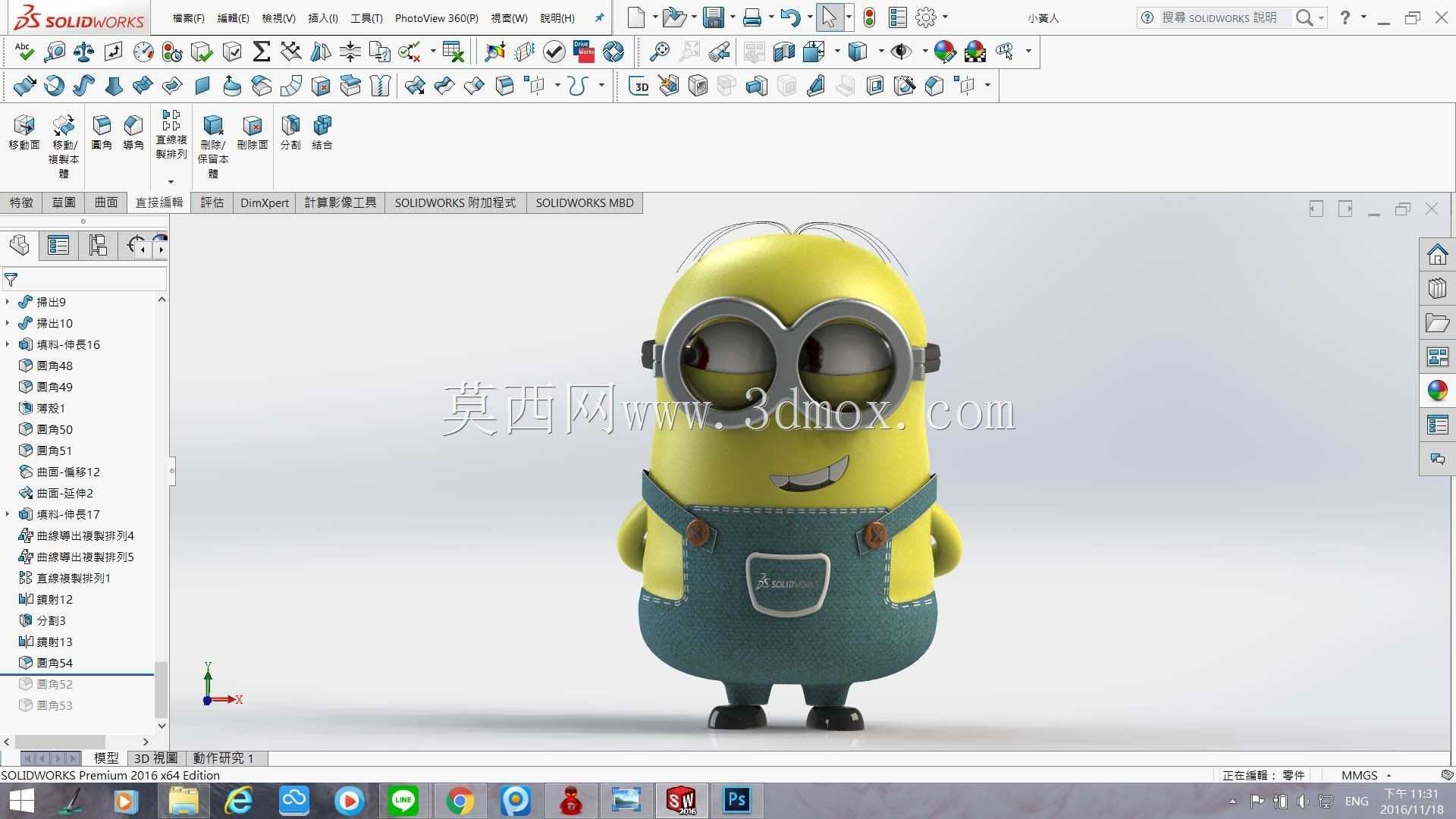Viewport: 1456px width, 819px height.
Task: Switch to the 3D 視圖 bottom tab
Action: click(x=155, y=758)
